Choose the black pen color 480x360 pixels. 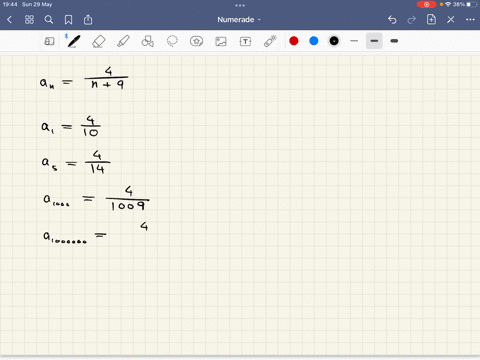coord(334,41)
